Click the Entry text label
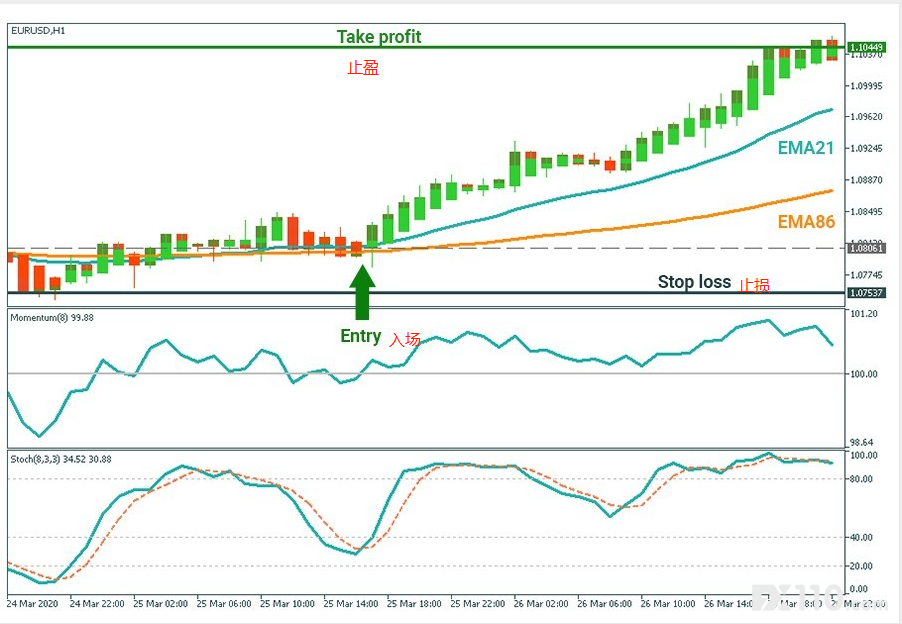This screenshot has height=624, width=902. coord(360,336)
